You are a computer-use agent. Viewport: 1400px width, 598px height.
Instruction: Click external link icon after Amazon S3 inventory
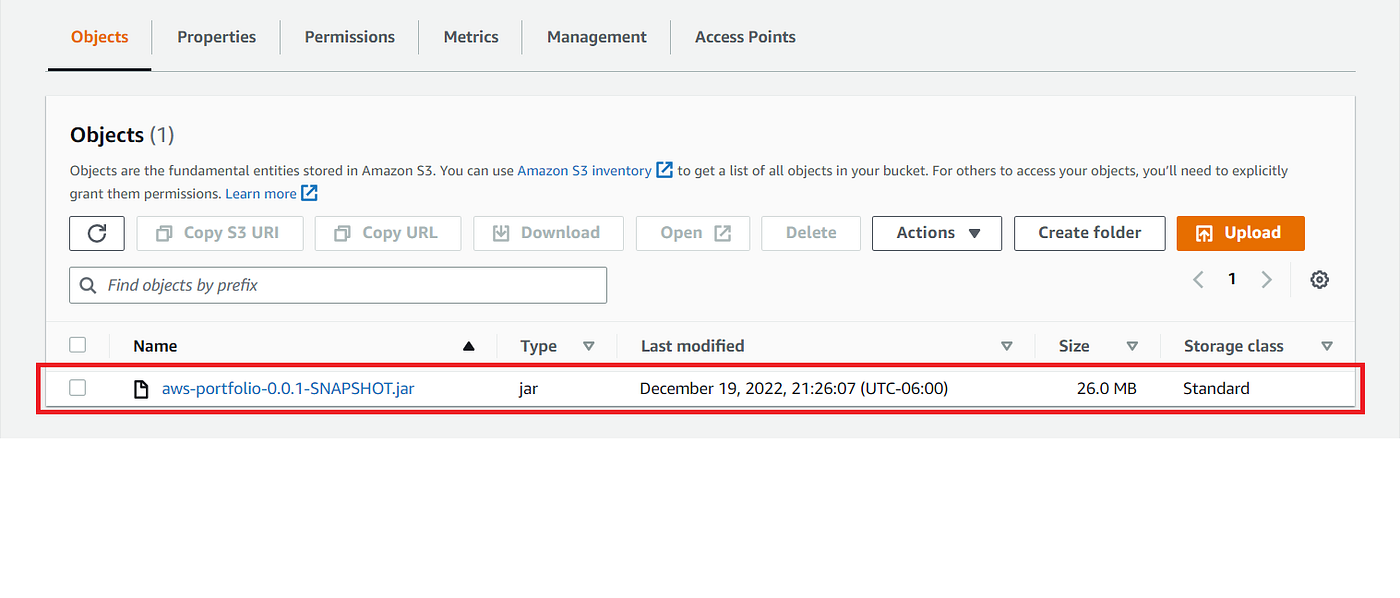tap(665, 170)
